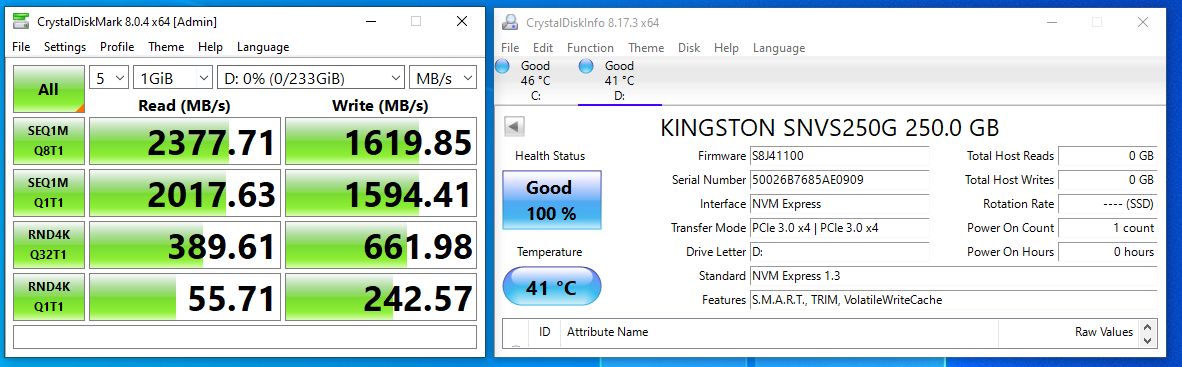Click the Features field with S.M.A.R.T., TRIM

click(953, 300)
